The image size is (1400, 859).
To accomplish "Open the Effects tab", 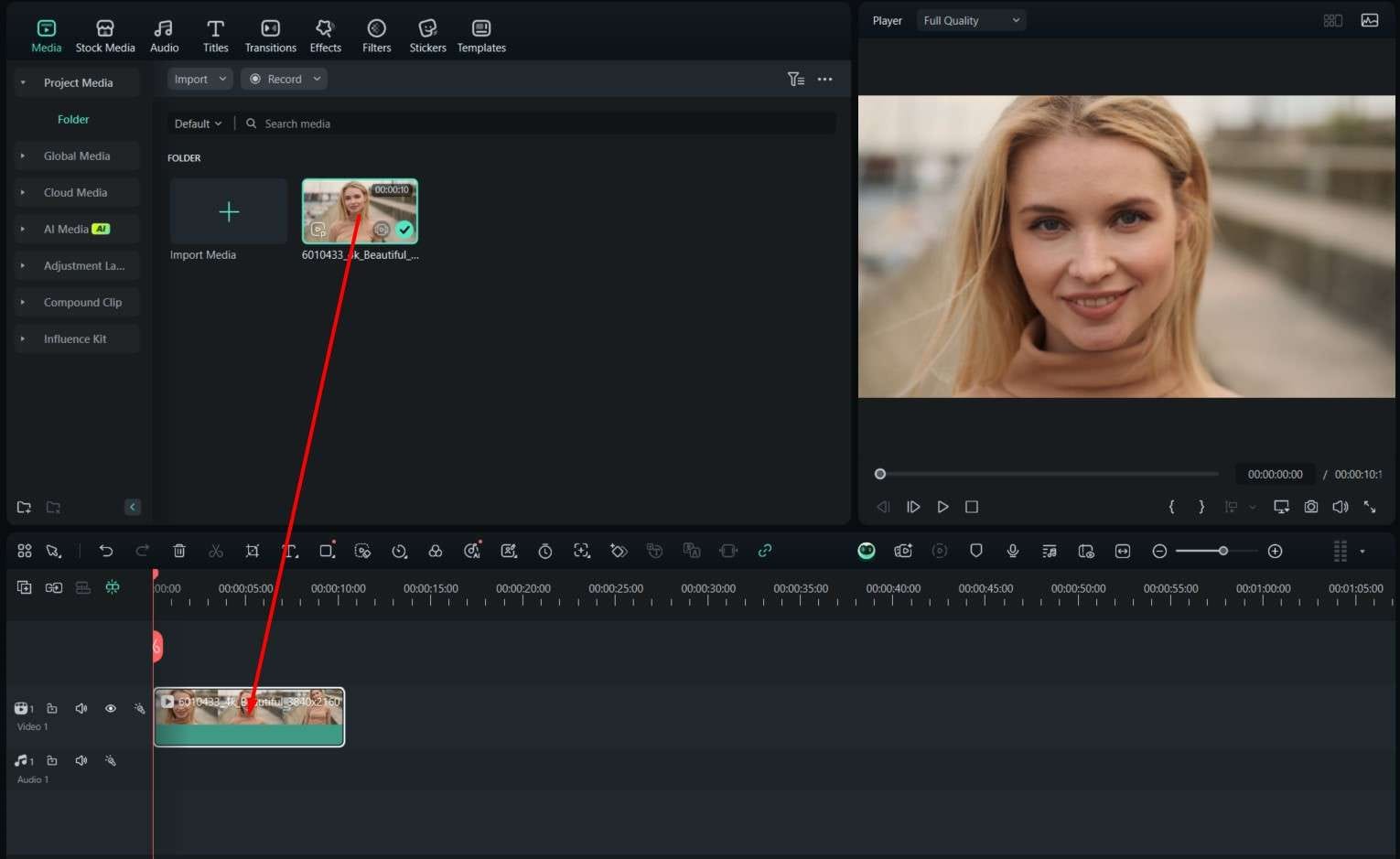I will (326, 36).
